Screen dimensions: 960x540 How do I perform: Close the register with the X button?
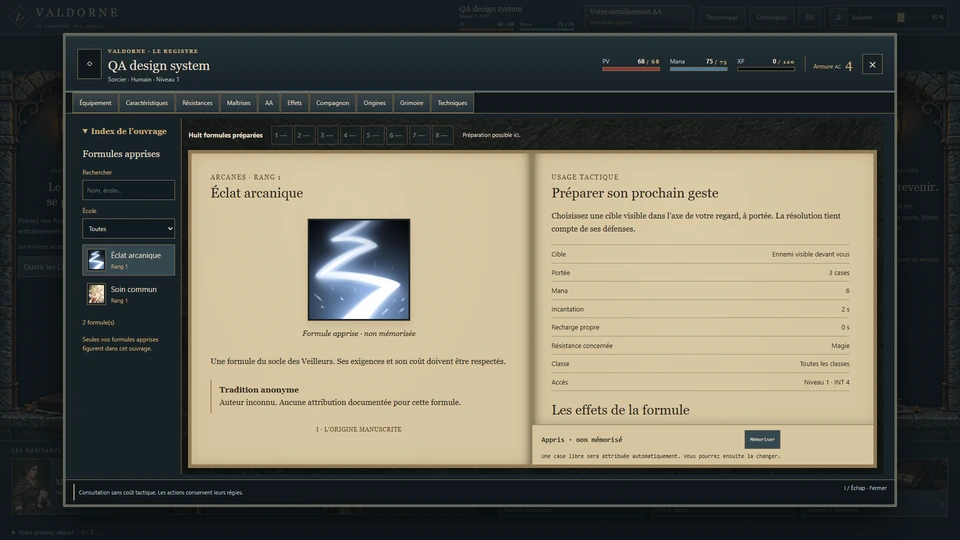[x=872, y=64]
